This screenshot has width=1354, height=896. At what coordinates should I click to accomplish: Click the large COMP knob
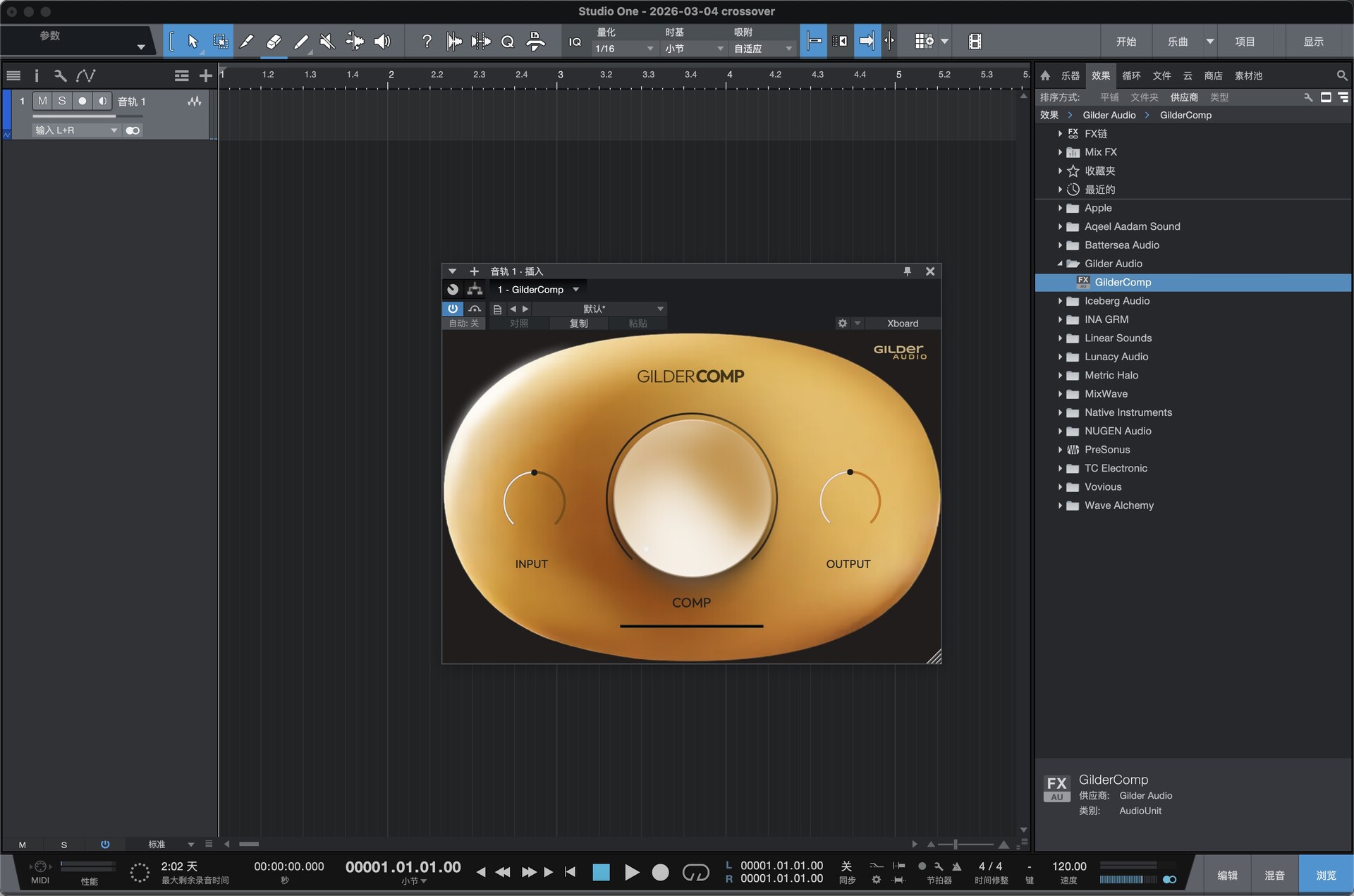click(x=691, y=498)
